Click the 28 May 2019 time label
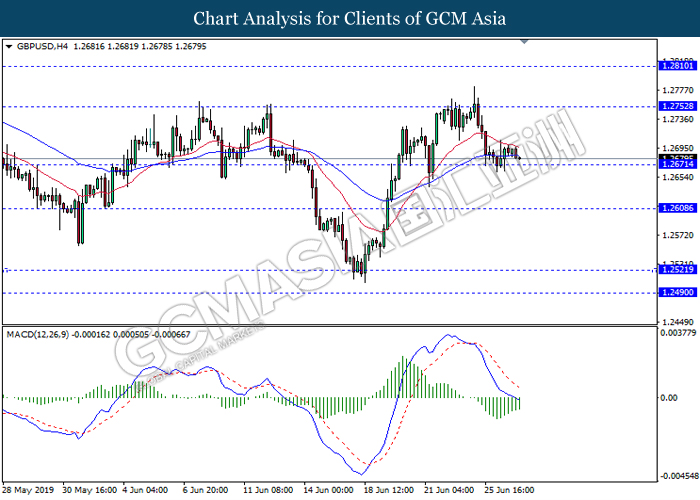700x500 pixels. click(x=28, y=490)
